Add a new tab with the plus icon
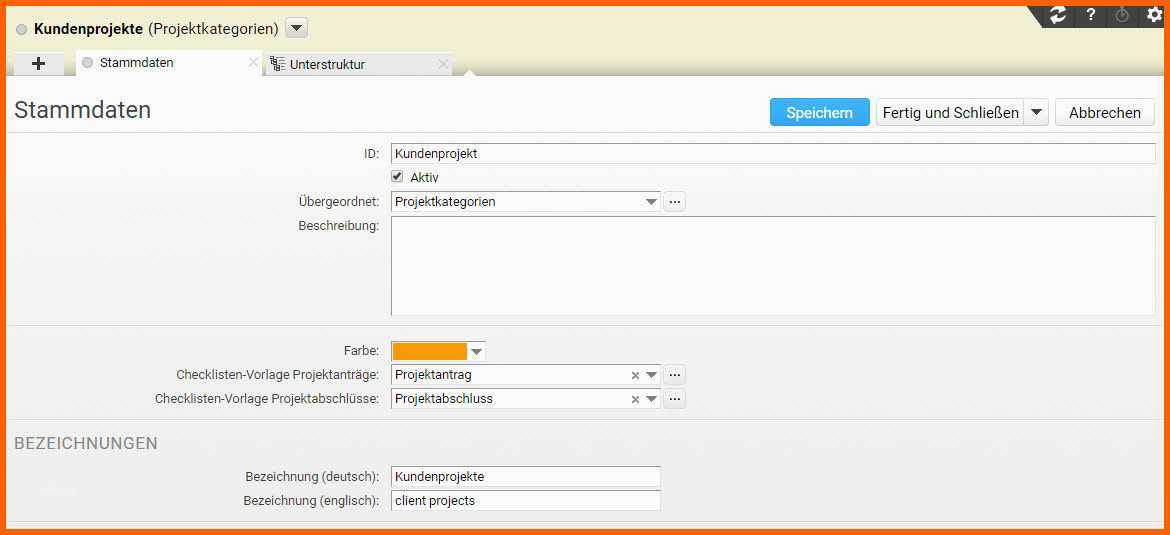Viewport: 1170px width, 535px height. point(39,63)
